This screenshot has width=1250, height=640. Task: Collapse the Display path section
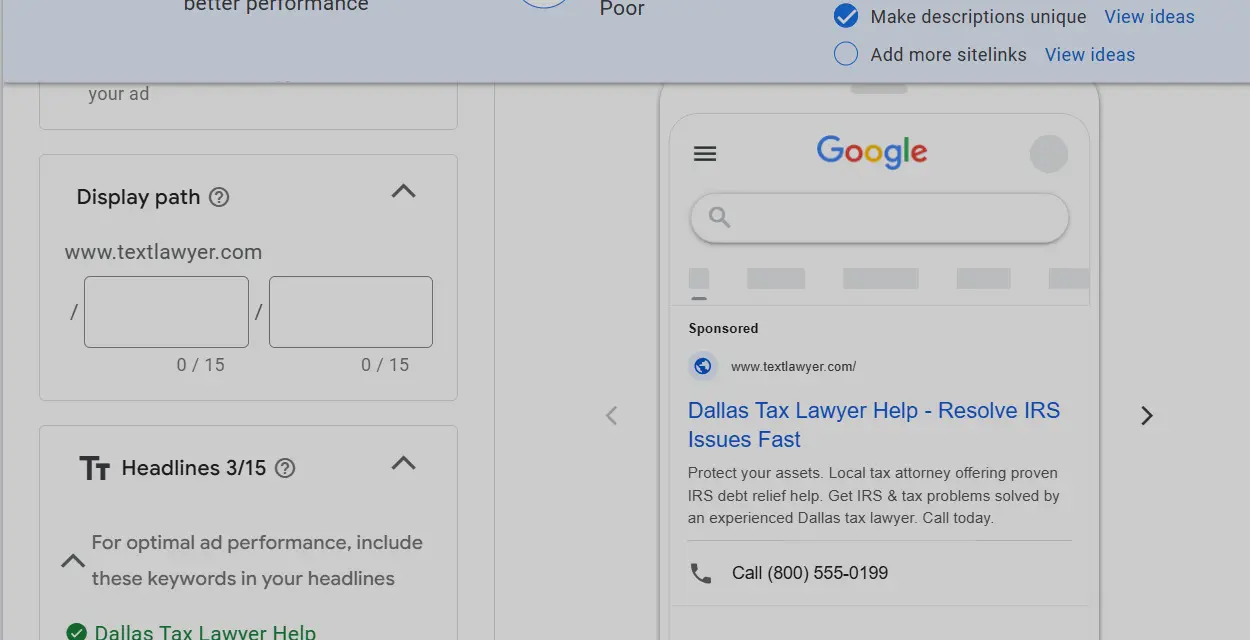[403, 191]
